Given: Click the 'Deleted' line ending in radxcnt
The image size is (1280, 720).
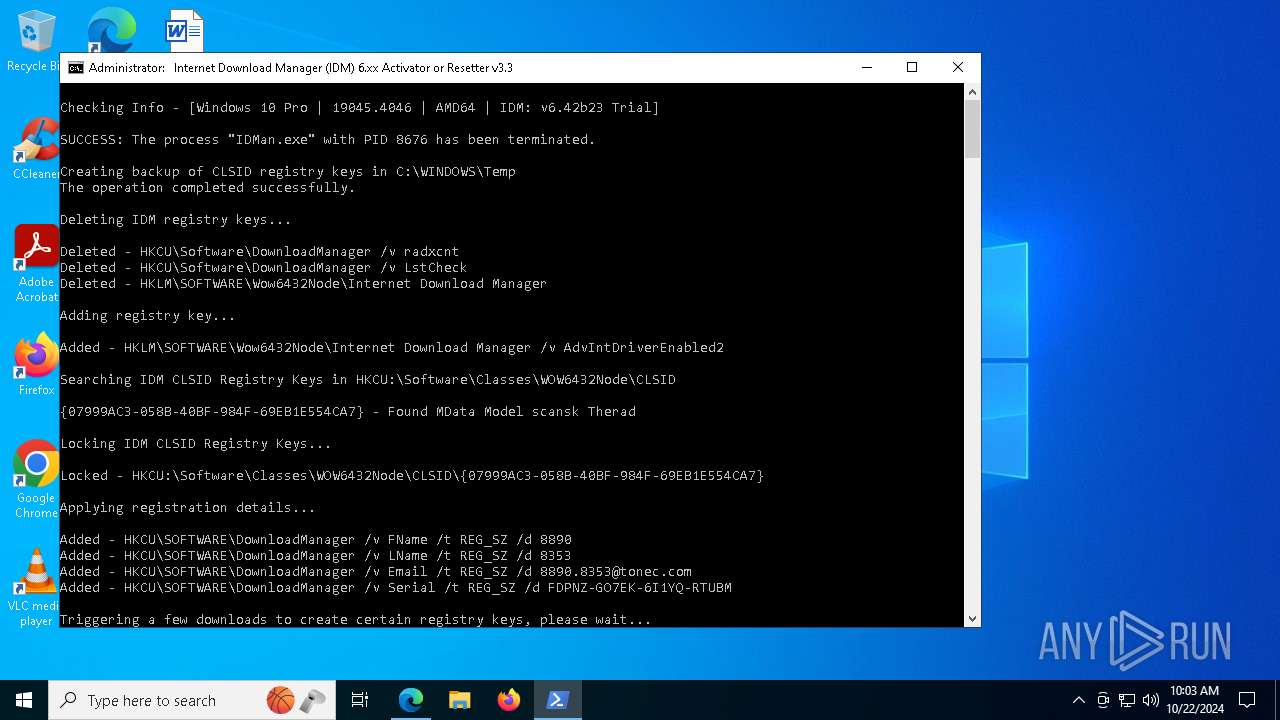Looking at the screenshot, I should tap(260, 252).
